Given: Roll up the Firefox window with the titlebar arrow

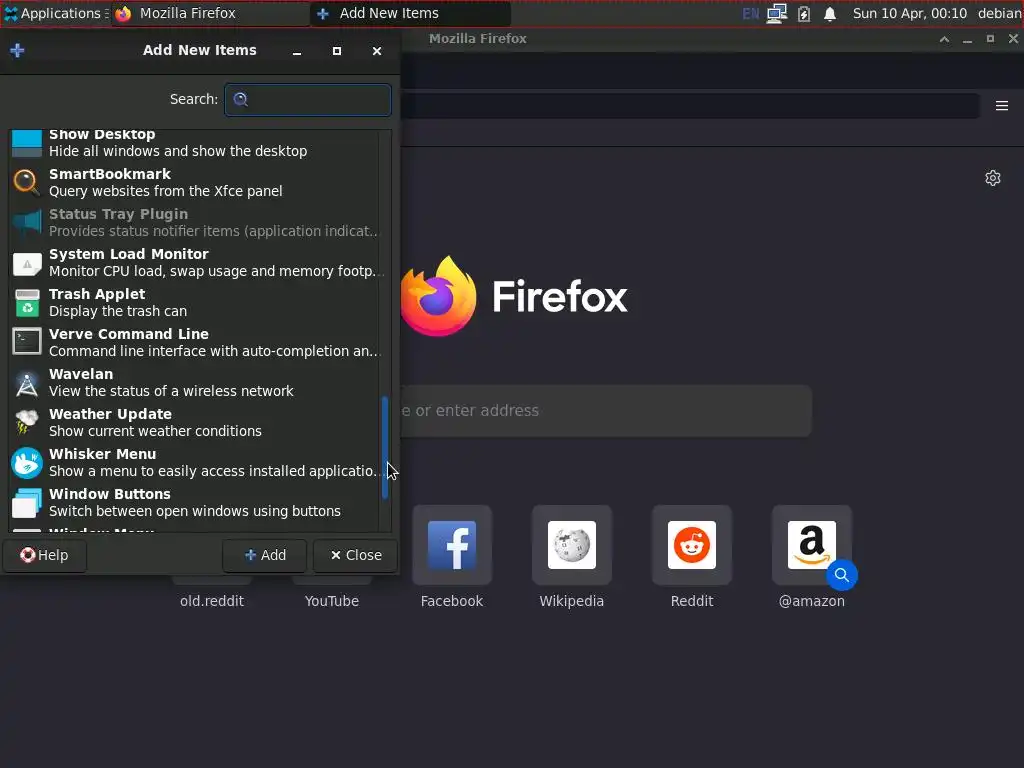Looking at the screenshot, I should [944, 39].
